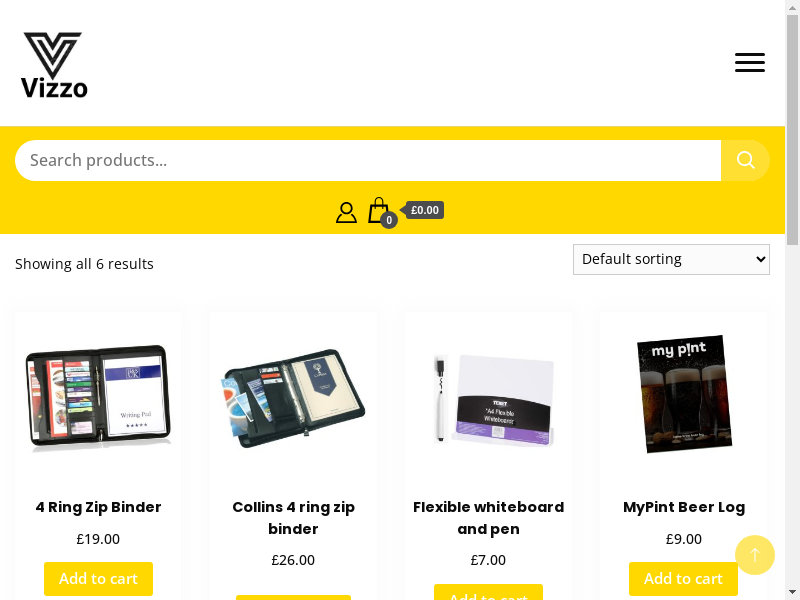Expand the Default sorting dropdown

671,259
